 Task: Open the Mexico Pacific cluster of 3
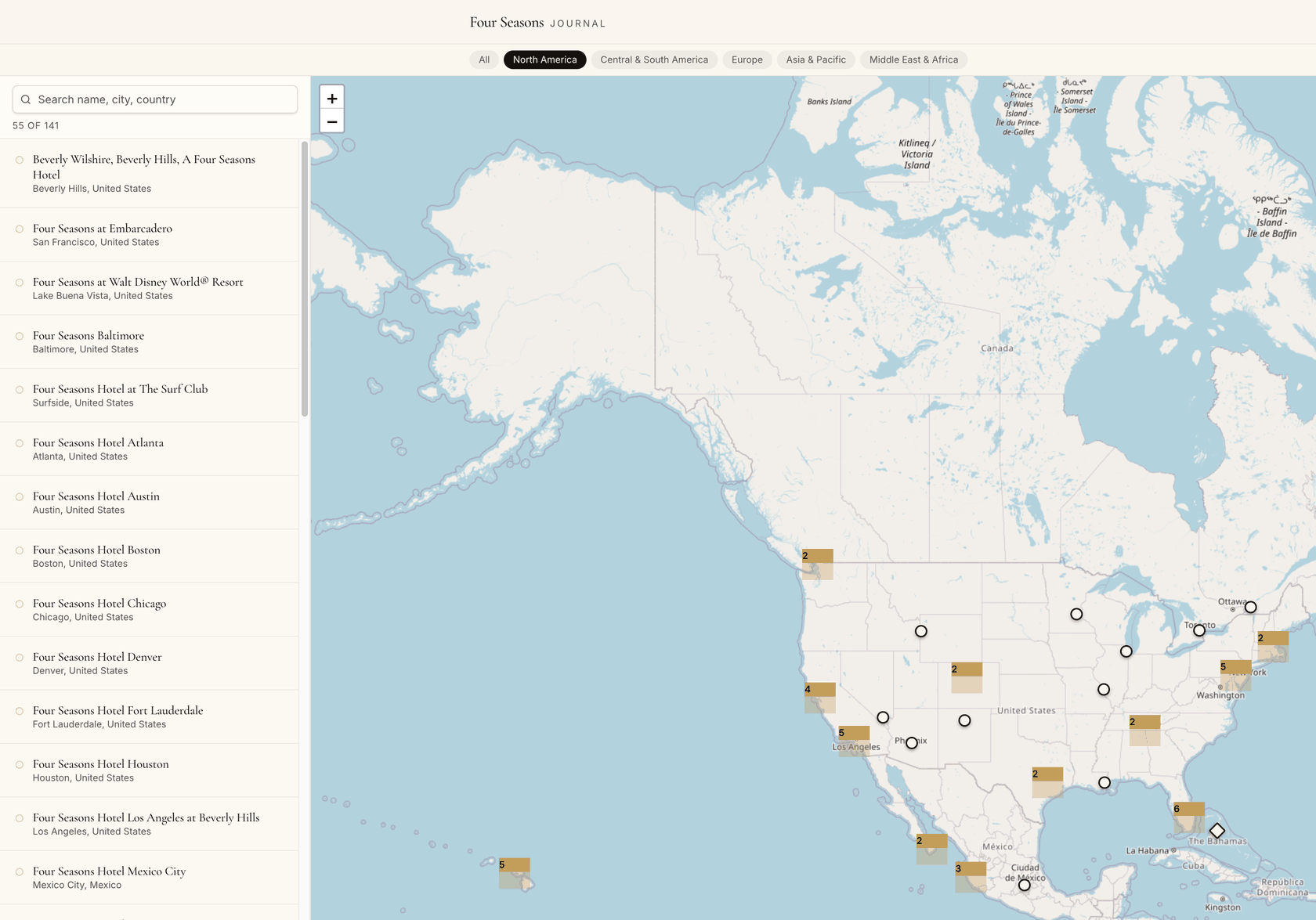coord(971,876)
